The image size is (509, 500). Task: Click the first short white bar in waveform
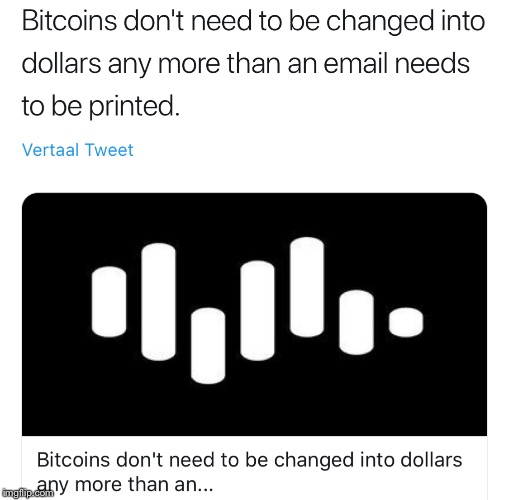point(109,302)
